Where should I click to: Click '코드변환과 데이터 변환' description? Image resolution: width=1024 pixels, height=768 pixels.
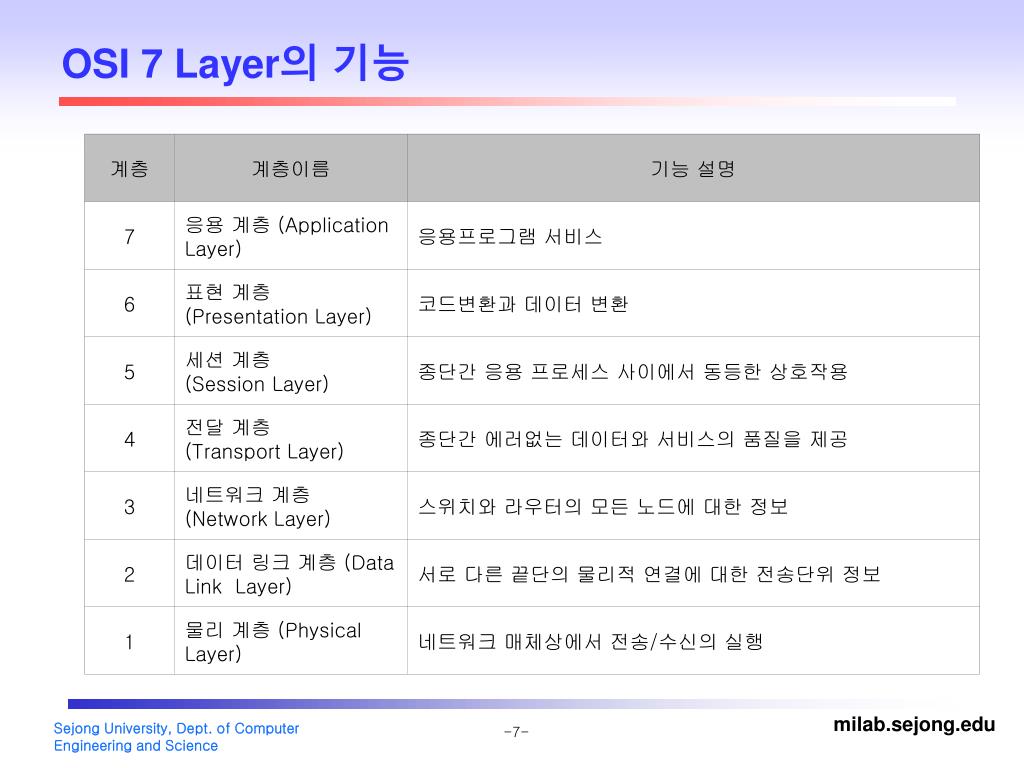pos(523,304)
